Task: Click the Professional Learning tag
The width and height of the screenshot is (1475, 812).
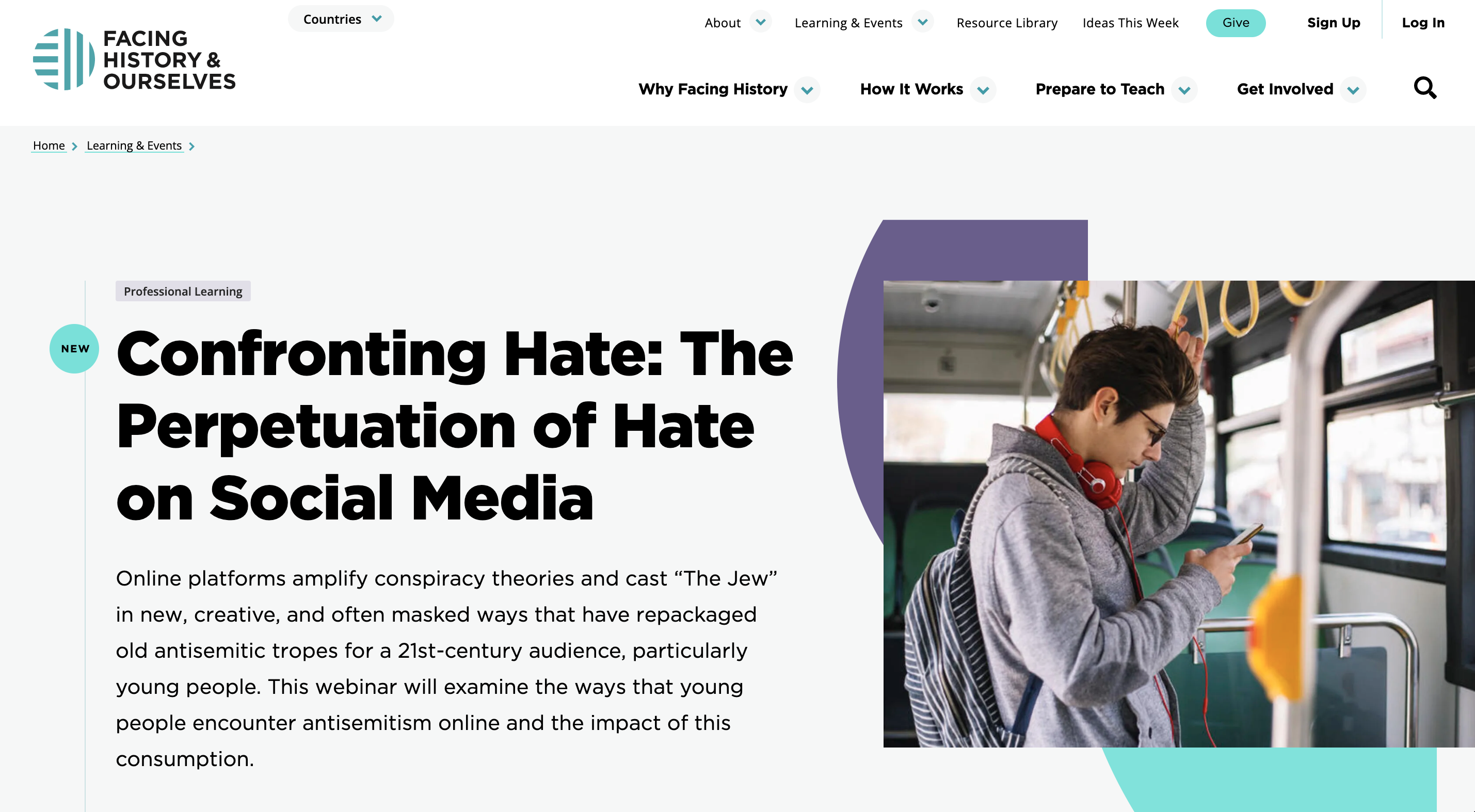Action: pyautogui.click(x=183, y=291)
